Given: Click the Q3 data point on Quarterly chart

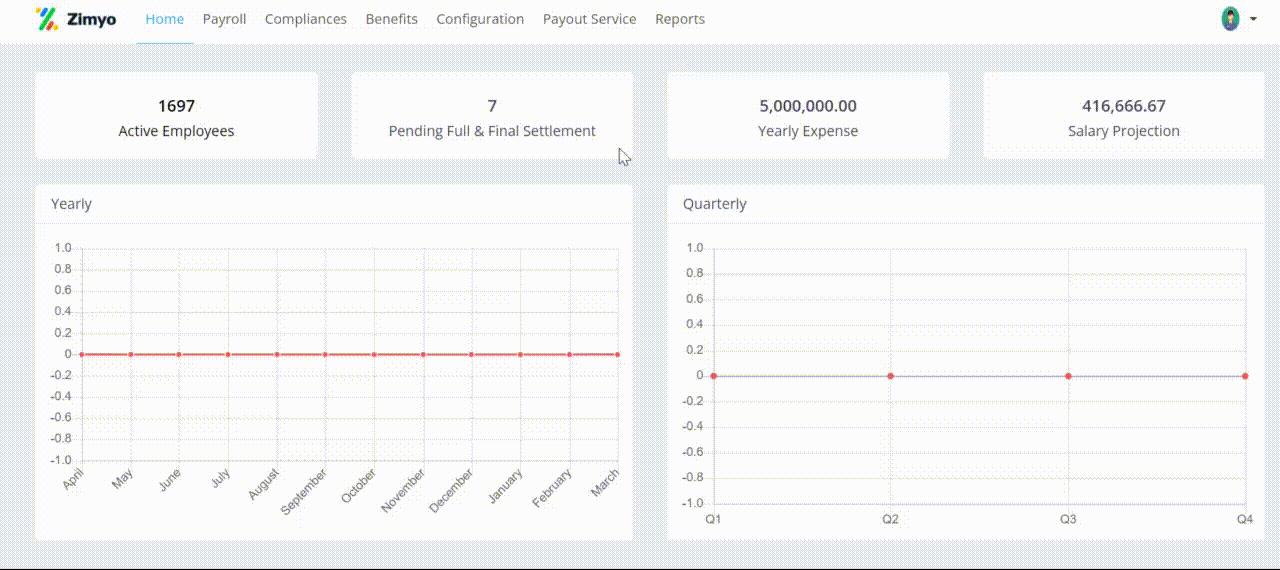Looking at the screenshot, I should (x=1068, y=376).
